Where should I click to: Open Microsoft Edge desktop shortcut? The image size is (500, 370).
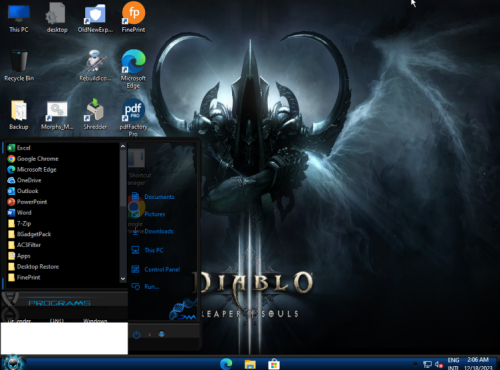133,69
